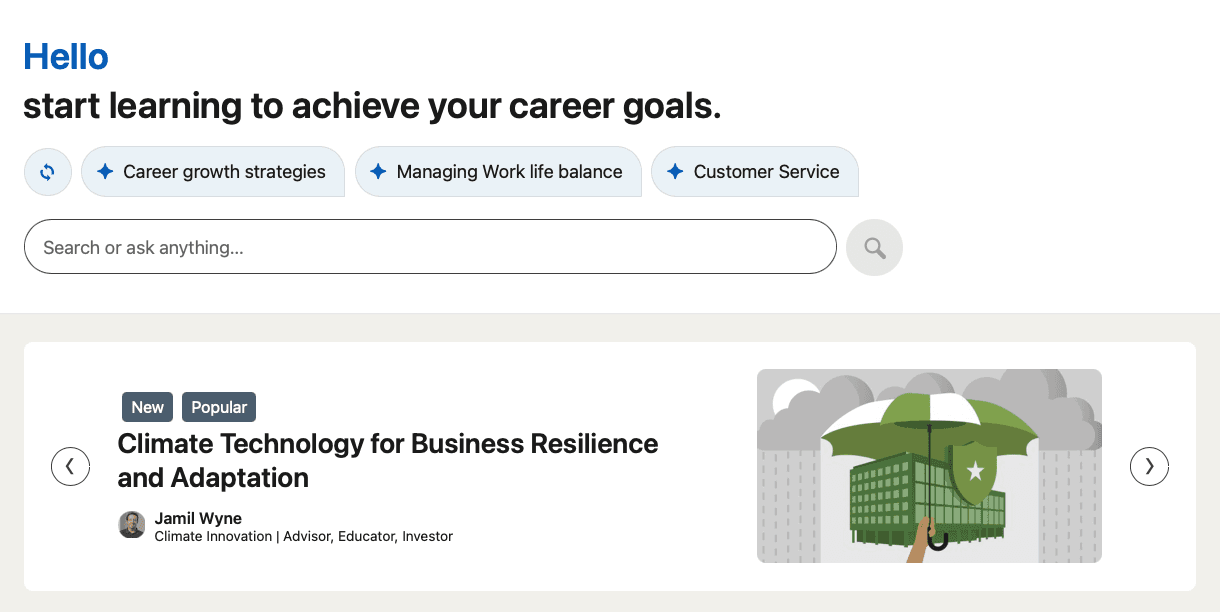
Task: Click the sparkle icon on Career growth strategies
Action: point(105,171)
